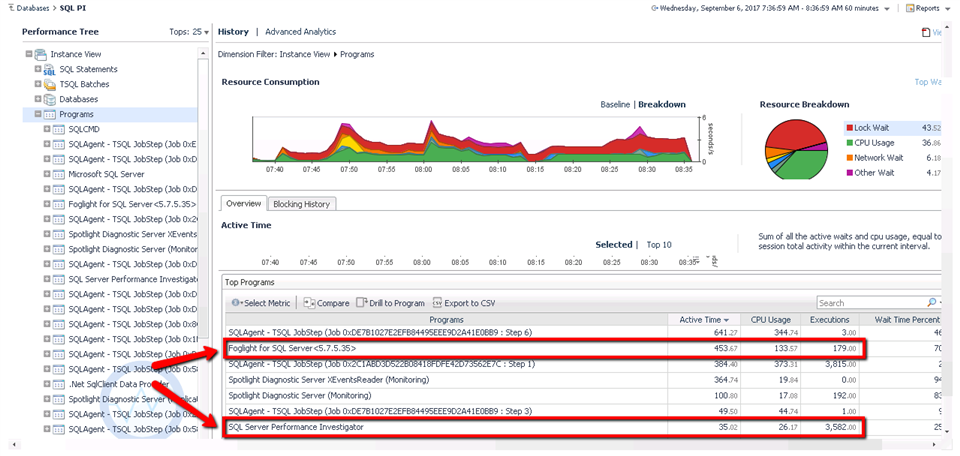The width and height of the screenshot is (960, 456).
Task: Click the Export to CSV icon
Action: (437, 303)
